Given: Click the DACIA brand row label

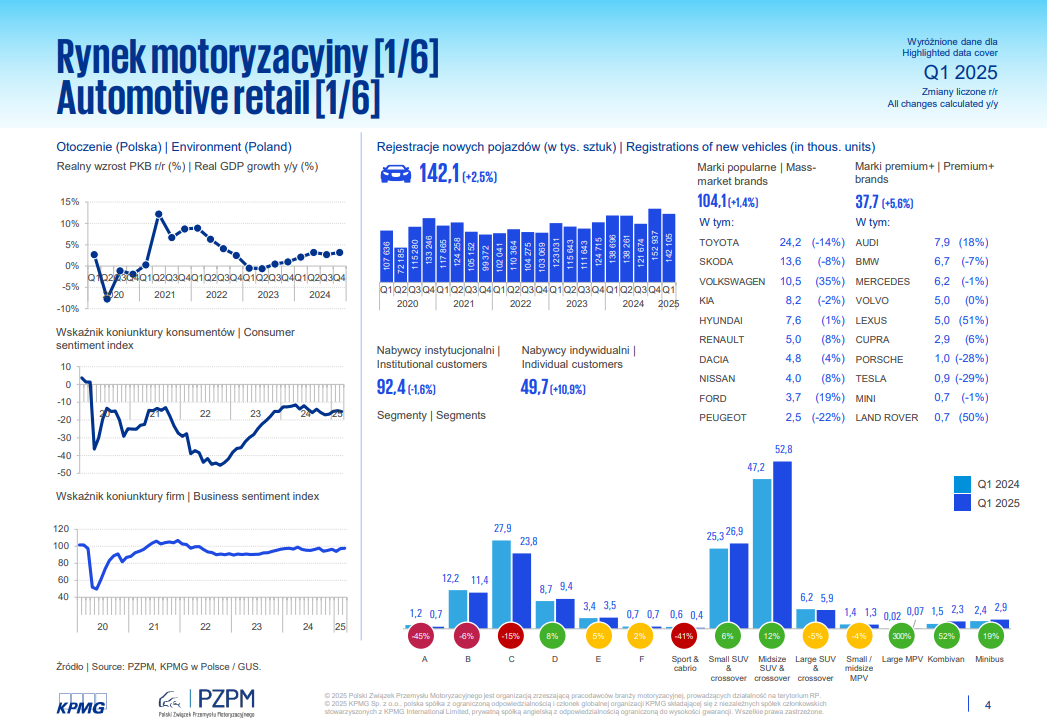Looking at the screenshot, I should (714, 359).
